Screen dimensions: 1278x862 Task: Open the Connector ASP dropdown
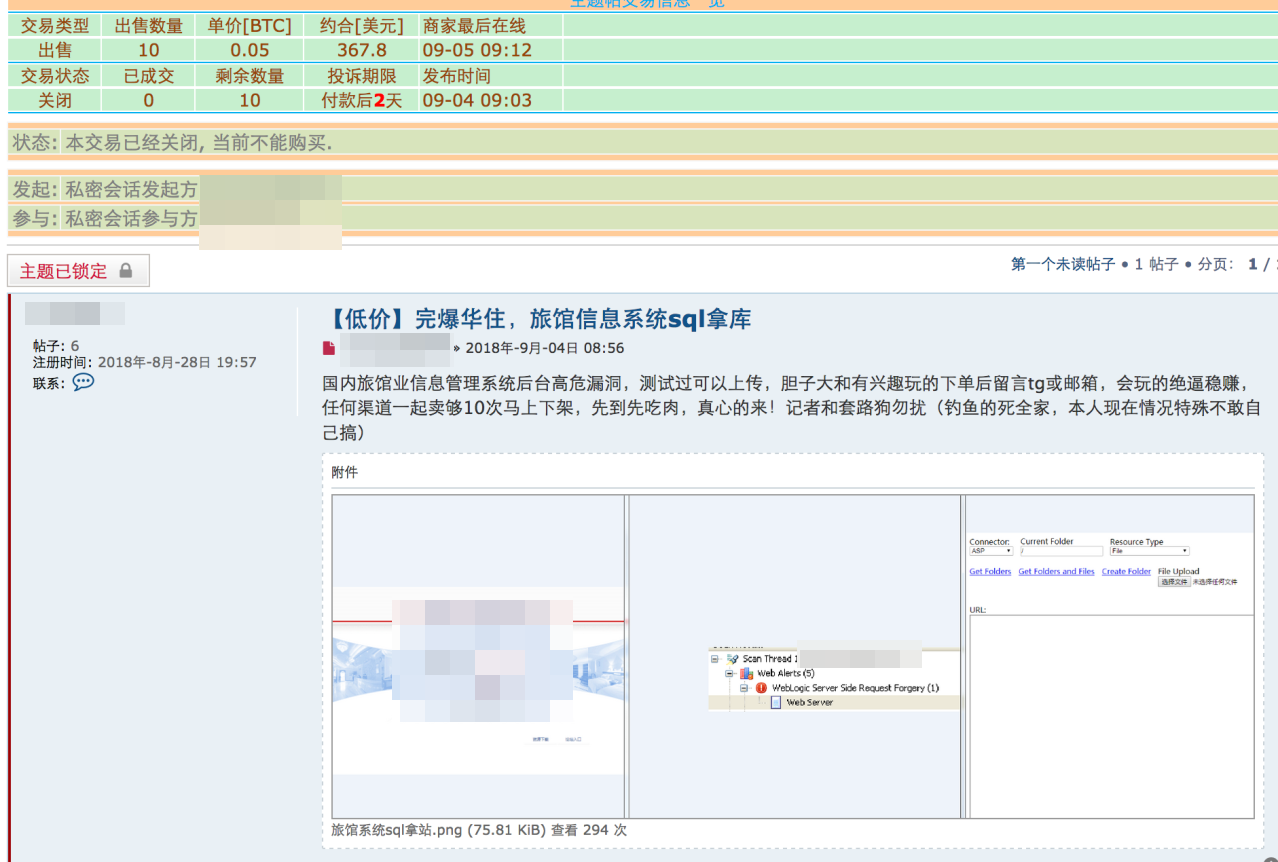click(991, 551)
